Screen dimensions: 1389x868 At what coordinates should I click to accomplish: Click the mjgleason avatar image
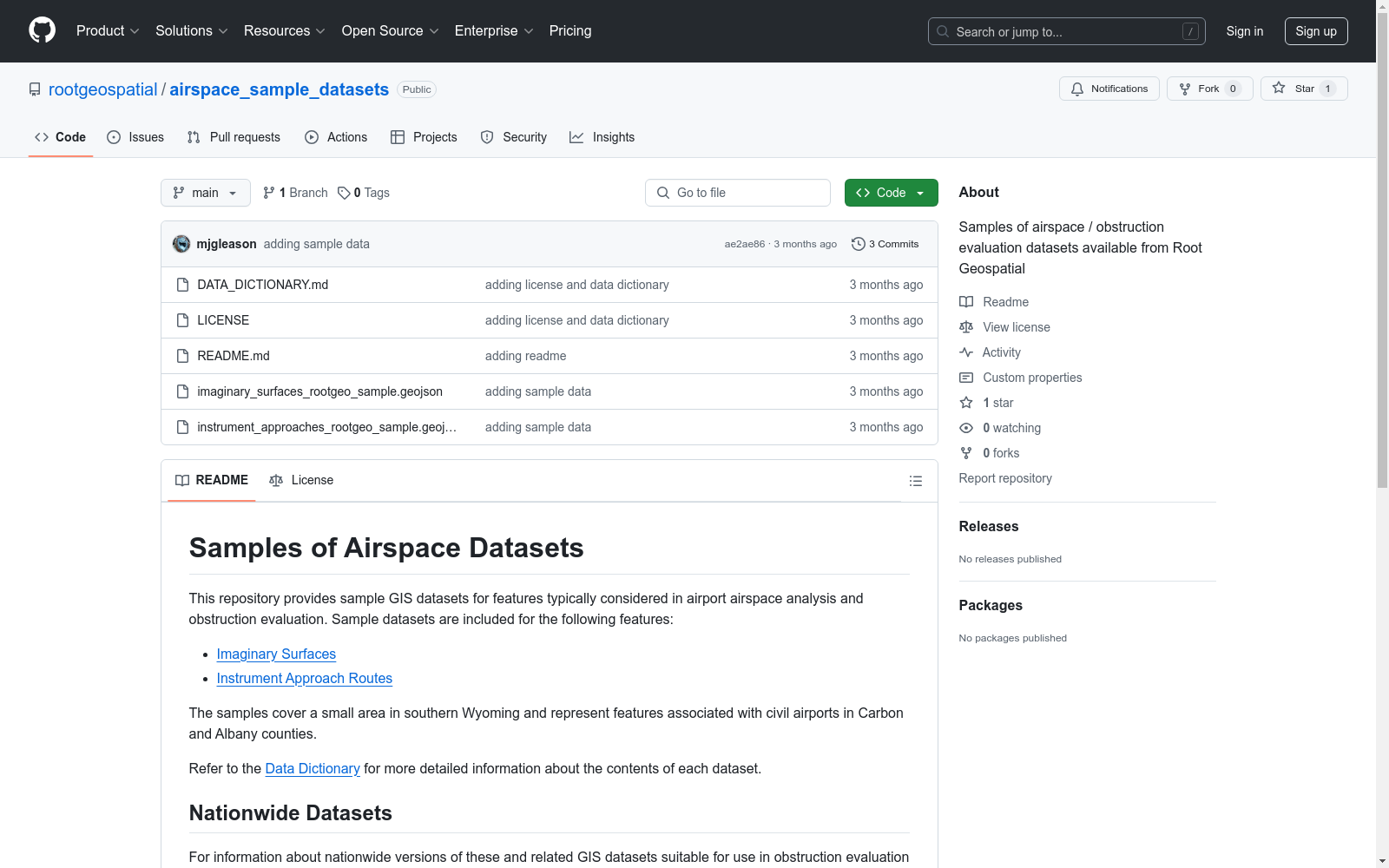coord(181,244)
